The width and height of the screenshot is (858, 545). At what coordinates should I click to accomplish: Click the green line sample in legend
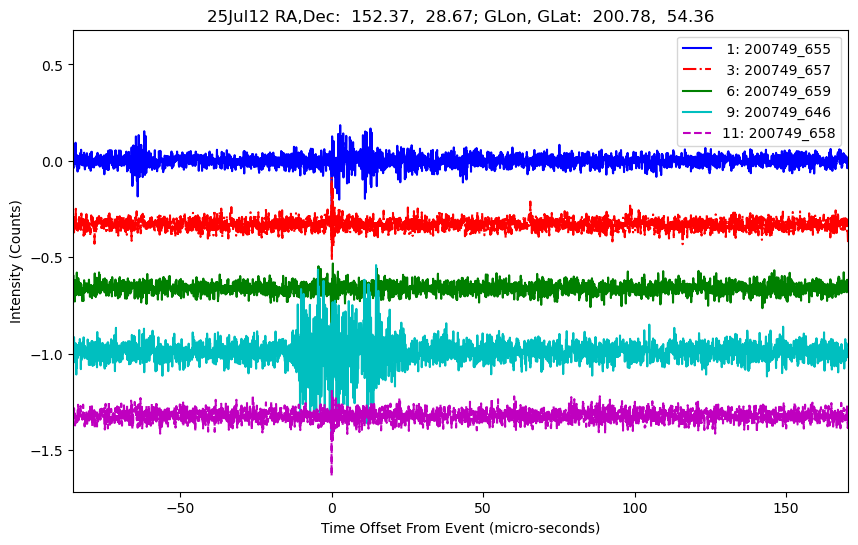pyautogui.click(x=697, y=91)
